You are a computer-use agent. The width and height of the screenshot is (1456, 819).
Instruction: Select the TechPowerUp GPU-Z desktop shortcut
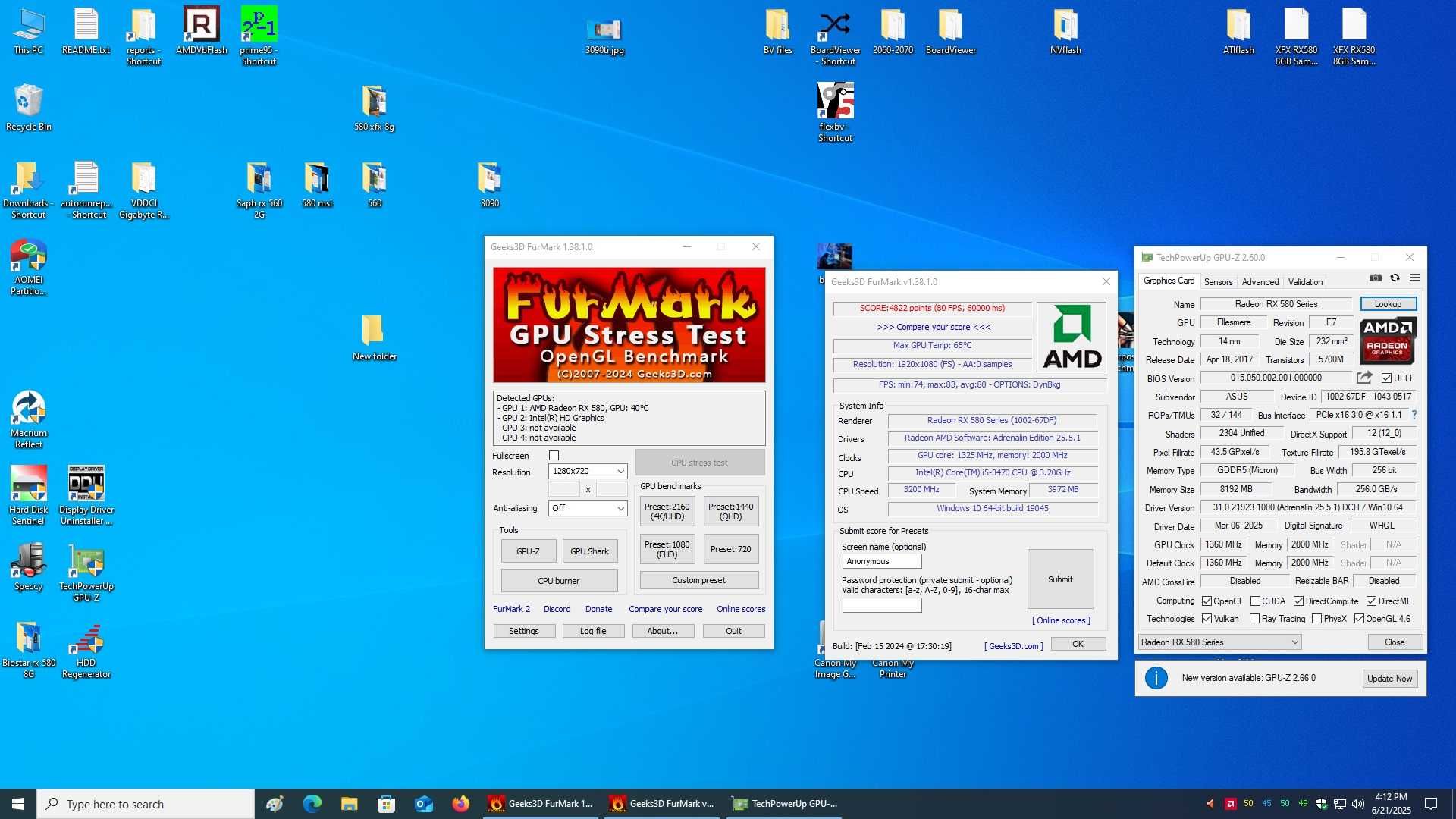click(86, 573)
